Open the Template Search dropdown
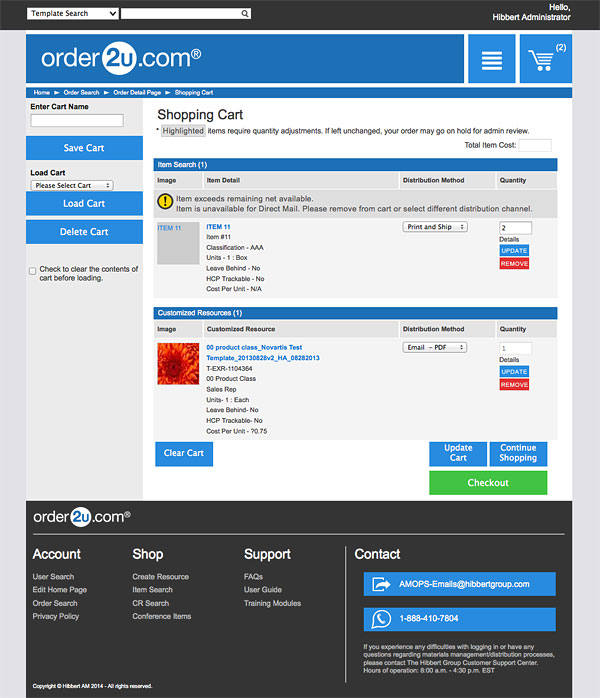600x698 pixels. point(73,14)
